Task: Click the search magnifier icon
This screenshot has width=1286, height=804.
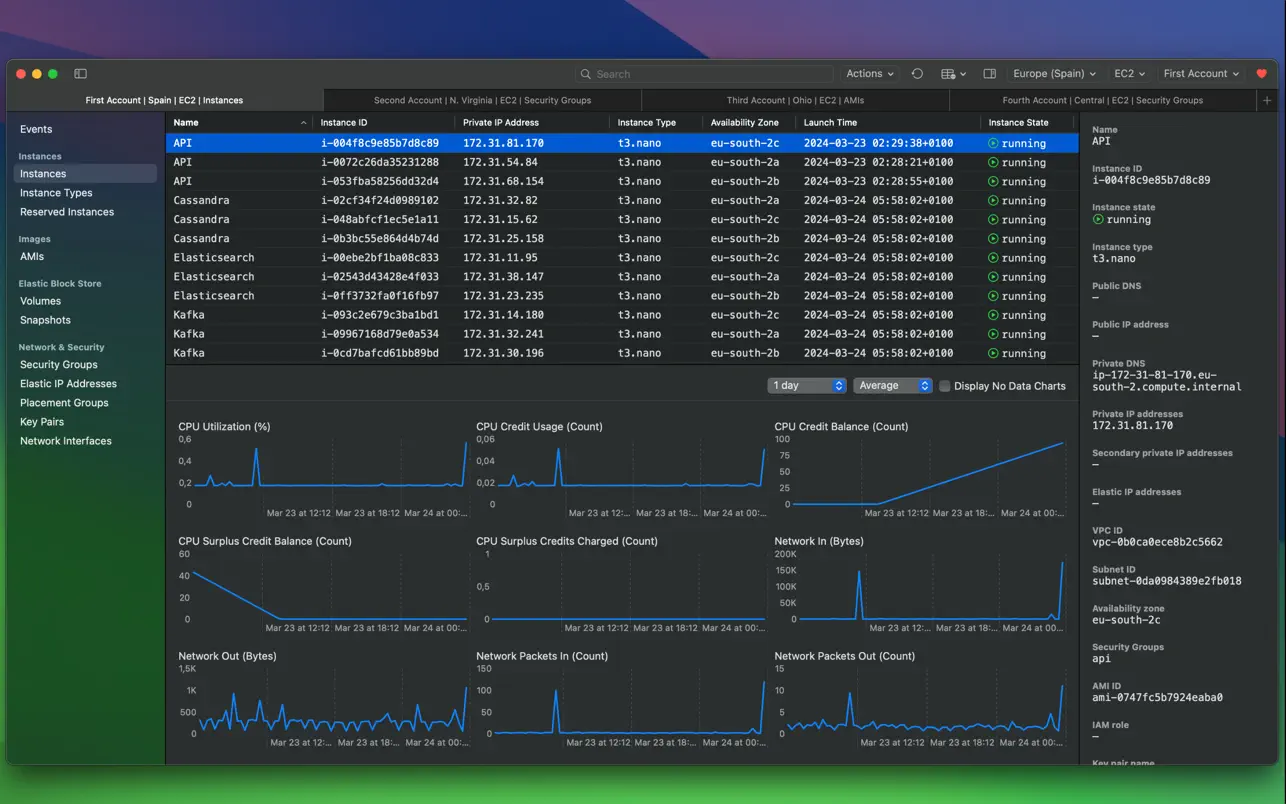Action: 586,74
